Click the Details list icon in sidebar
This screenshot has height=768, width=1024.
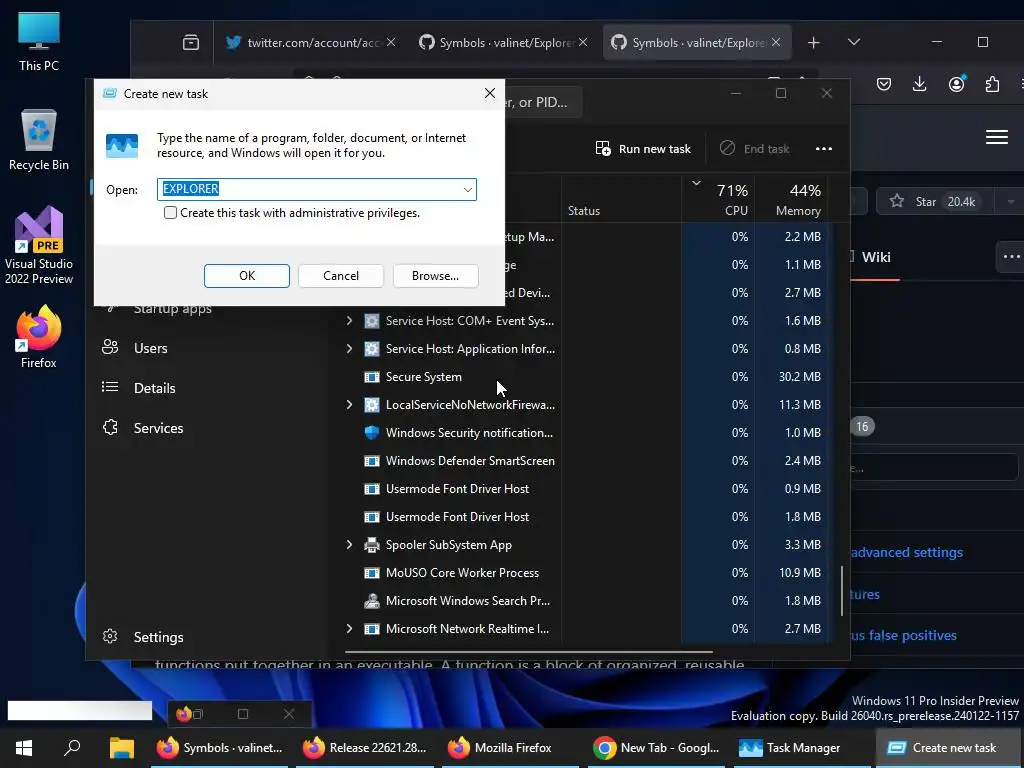coord(110,387)
